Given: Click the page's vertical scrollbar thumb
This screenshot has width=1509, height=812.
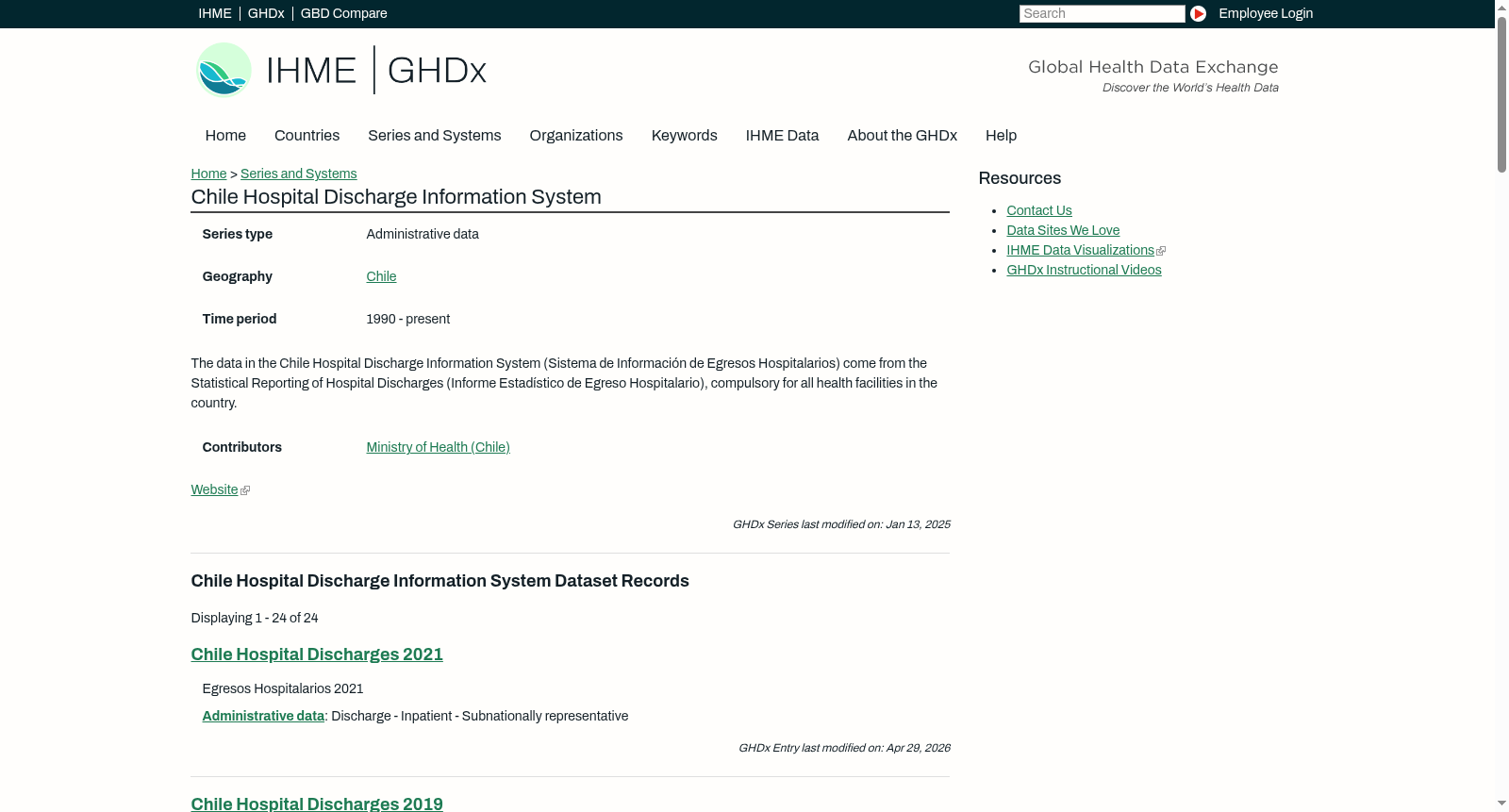Looking at the screenshot, I should point(1501,94).
